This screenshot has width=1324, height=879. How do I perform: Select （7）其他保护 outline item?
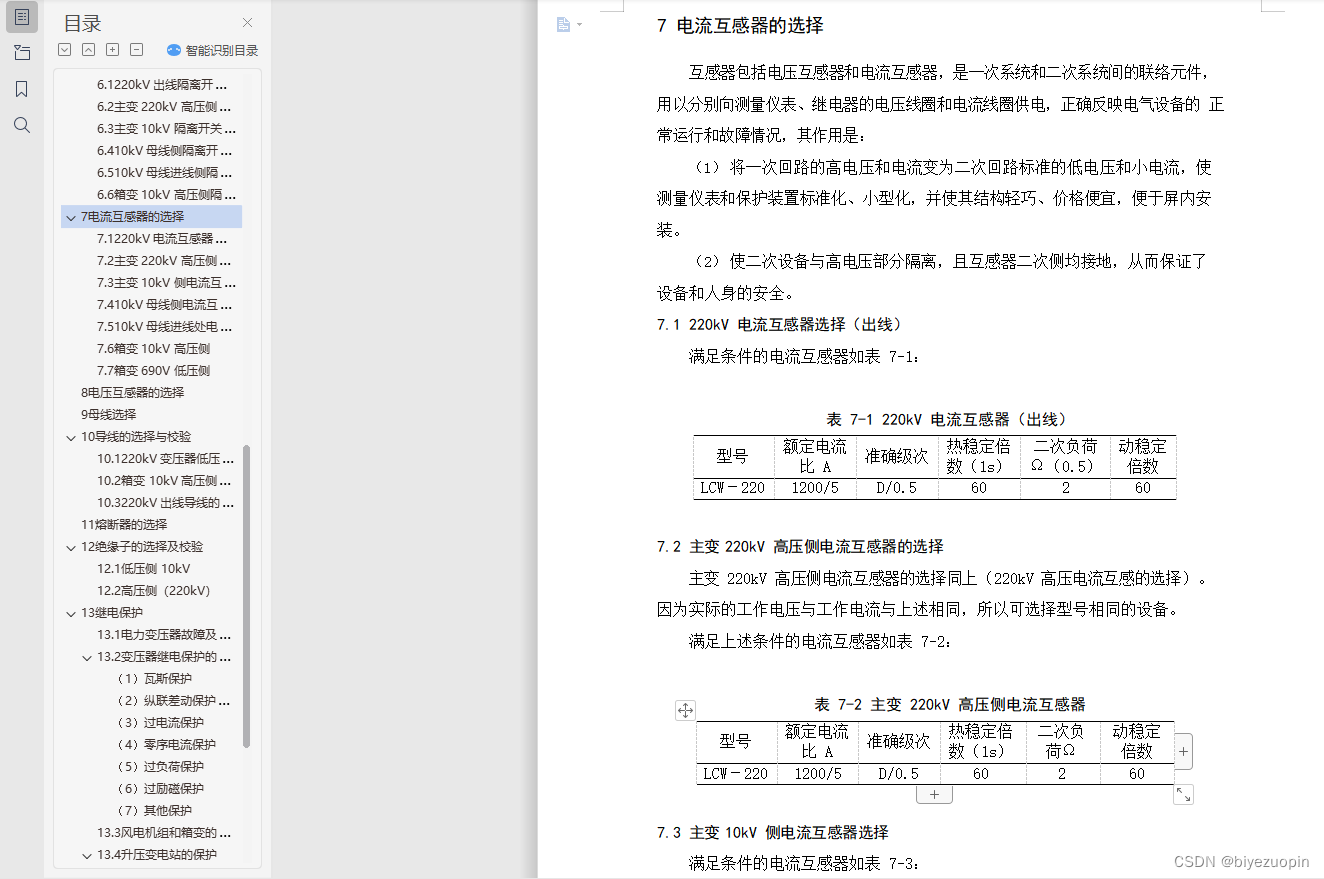click(x=154, y=811)
